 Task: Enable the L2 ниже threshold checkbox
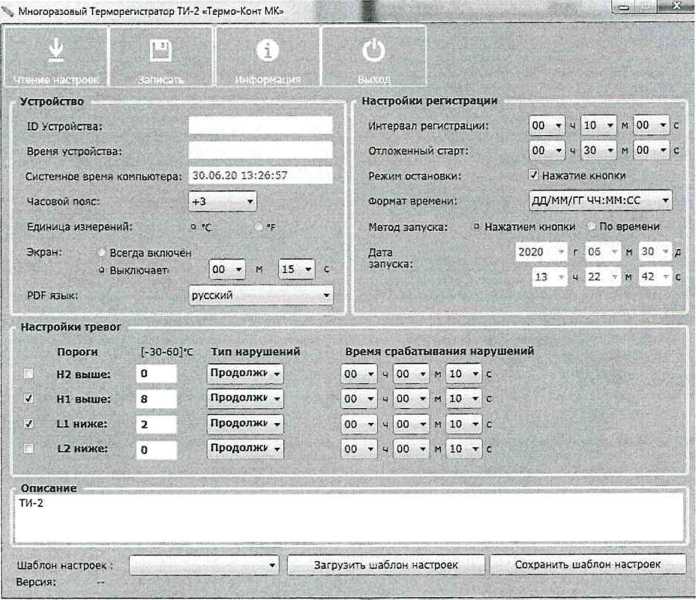[x=28, y=448]
